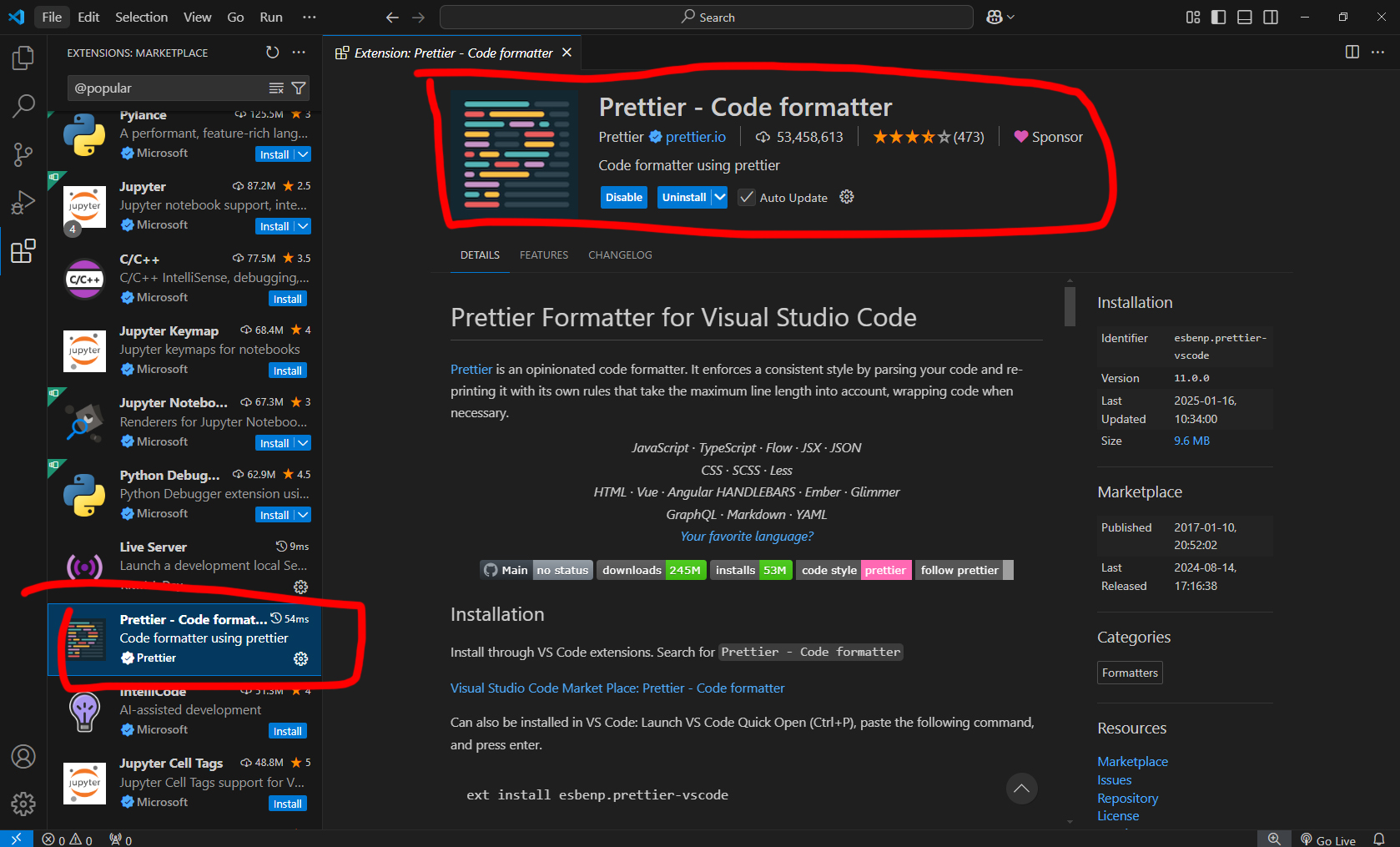
Task: Focus the title bar Search field
Action: coord(707,18)
